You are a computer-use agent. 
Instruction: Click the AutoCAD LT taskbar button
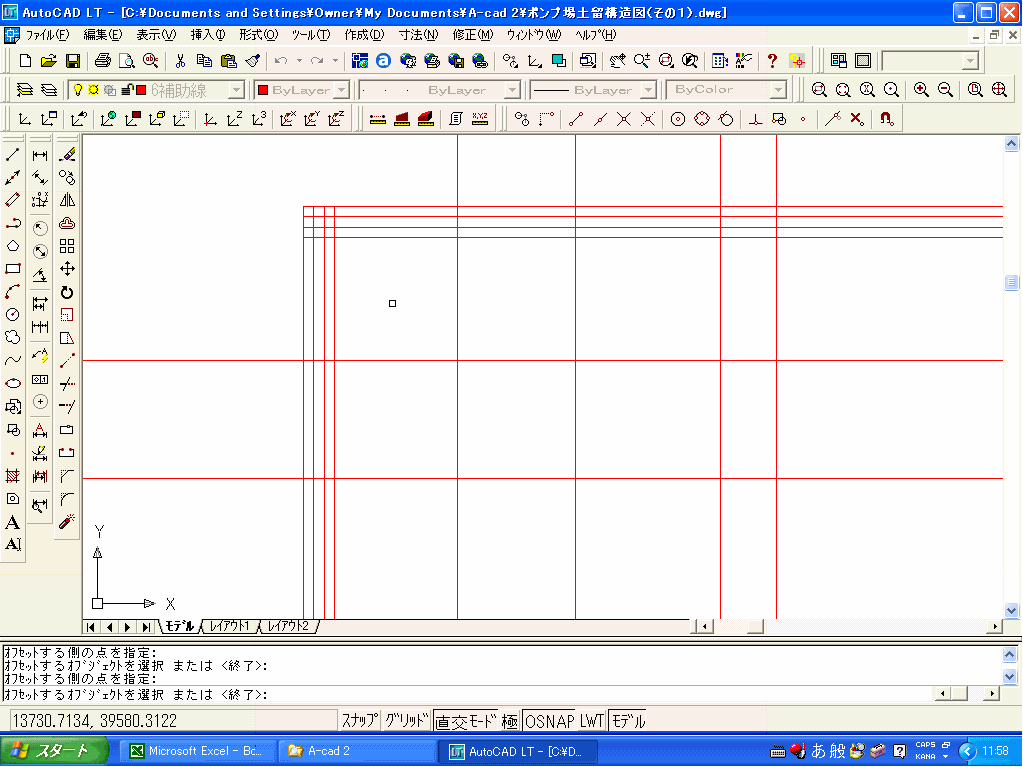click(516, 751)
